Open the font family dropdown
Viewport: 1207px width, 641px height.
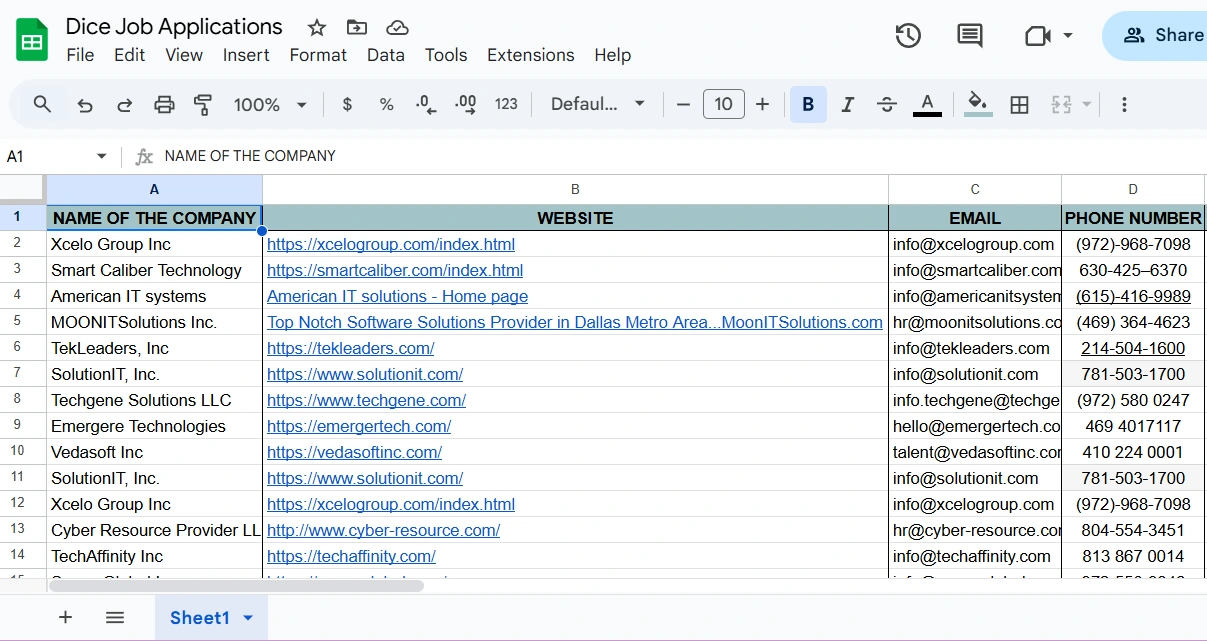click(598, 104)
